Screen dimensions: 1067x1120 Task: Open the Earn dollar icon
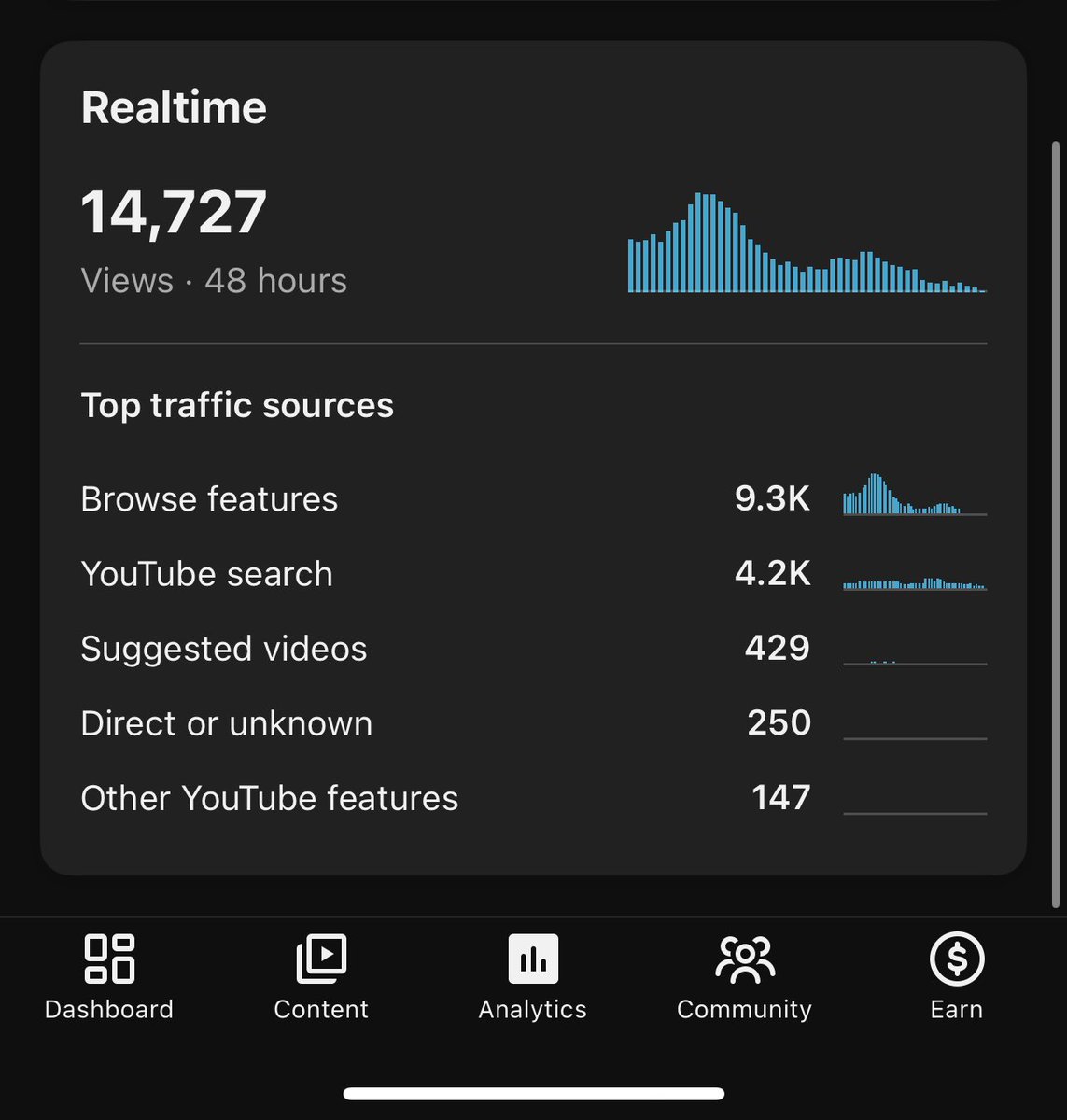point(957,959)
